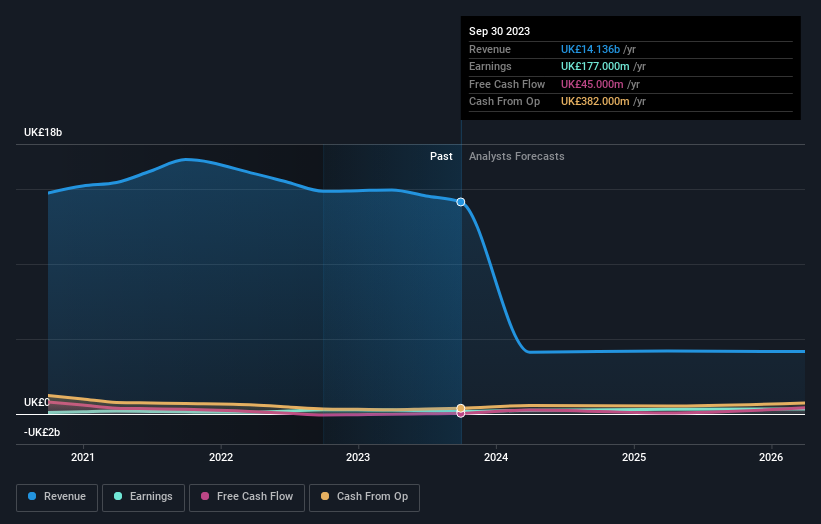The height and width of the screenshot is (524, 821).
Task: Toggle the Cash From Op legend button
Action: 364,497
